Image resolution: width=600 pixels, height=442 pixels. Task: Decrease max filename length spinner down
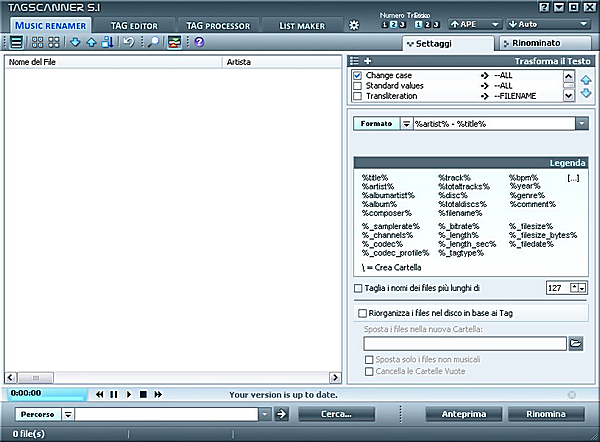click(x=582, y=288)
